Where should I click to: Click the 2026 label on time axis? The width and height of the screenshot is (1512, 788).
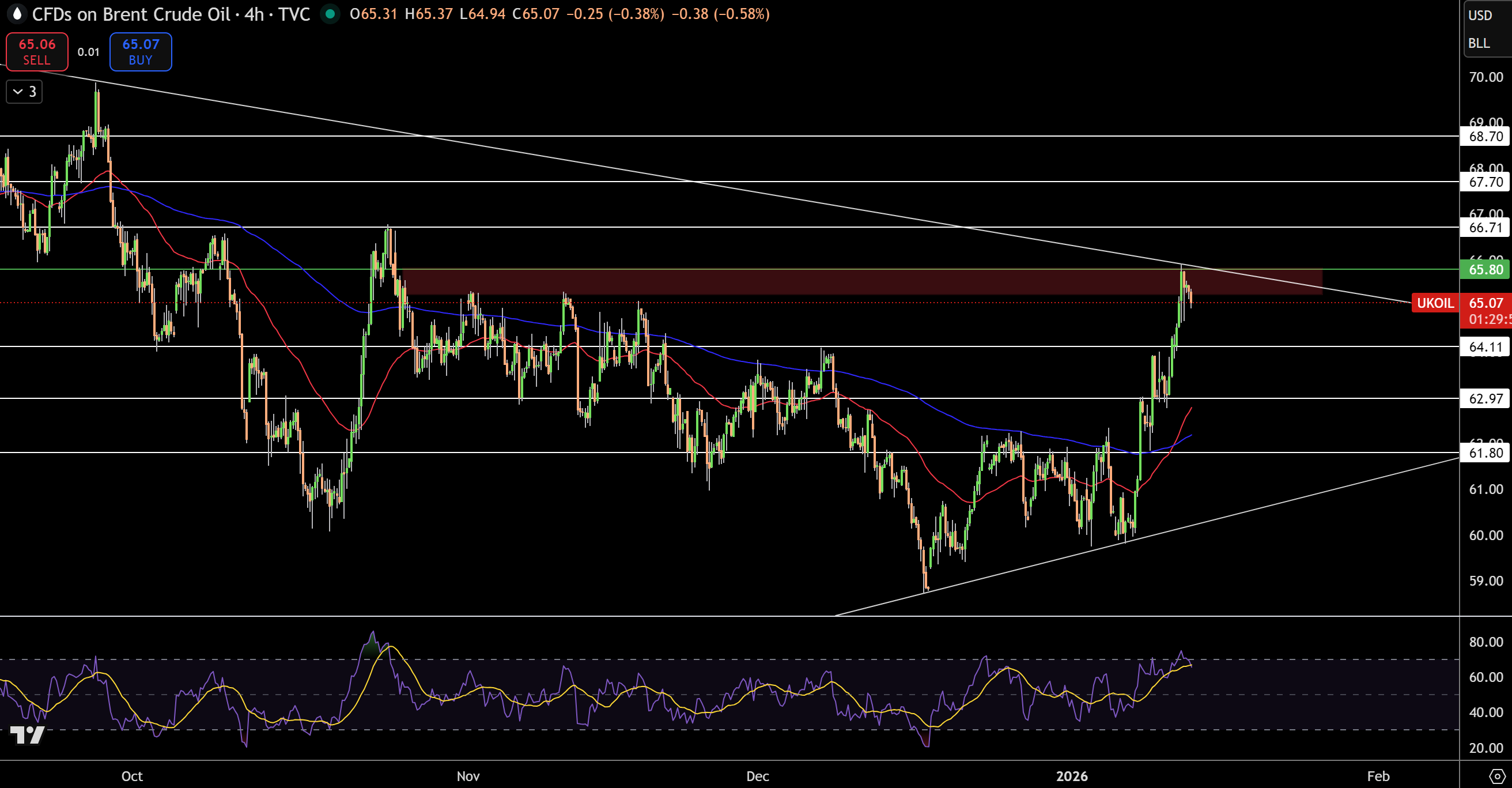click(1072, 776)
